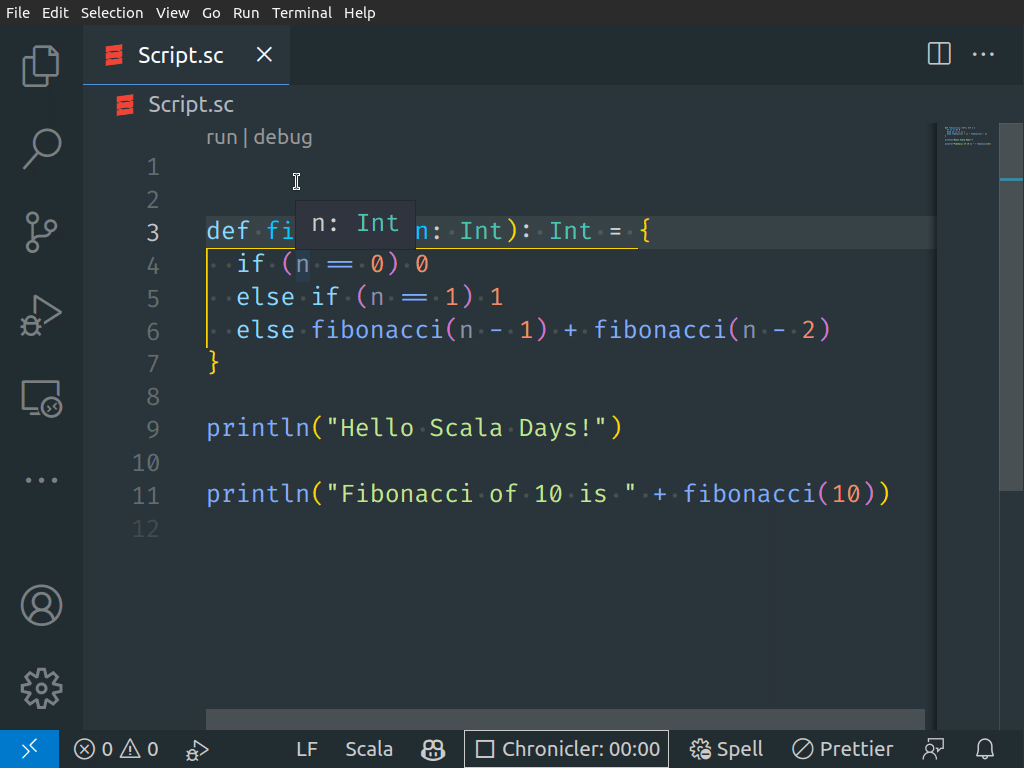1024x768 pixels.
Task: Click the def keyword on line 3
Action: point(228,231)
